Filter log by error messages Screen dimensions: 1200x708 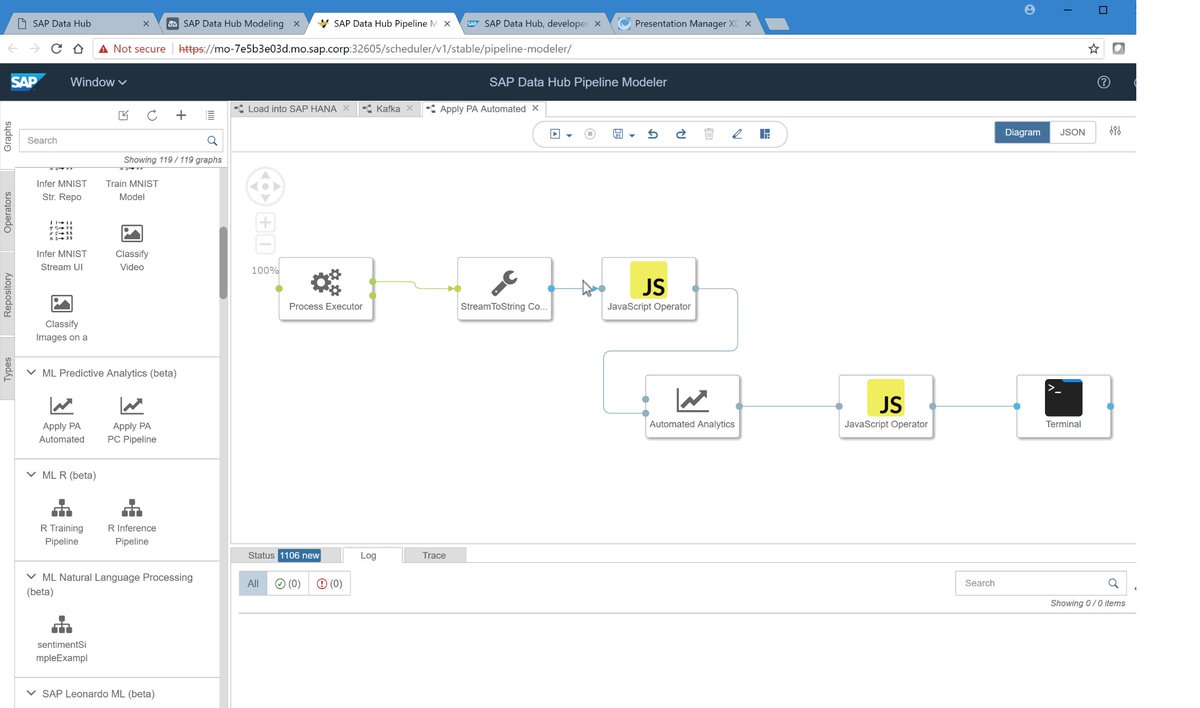click(329, 584)
